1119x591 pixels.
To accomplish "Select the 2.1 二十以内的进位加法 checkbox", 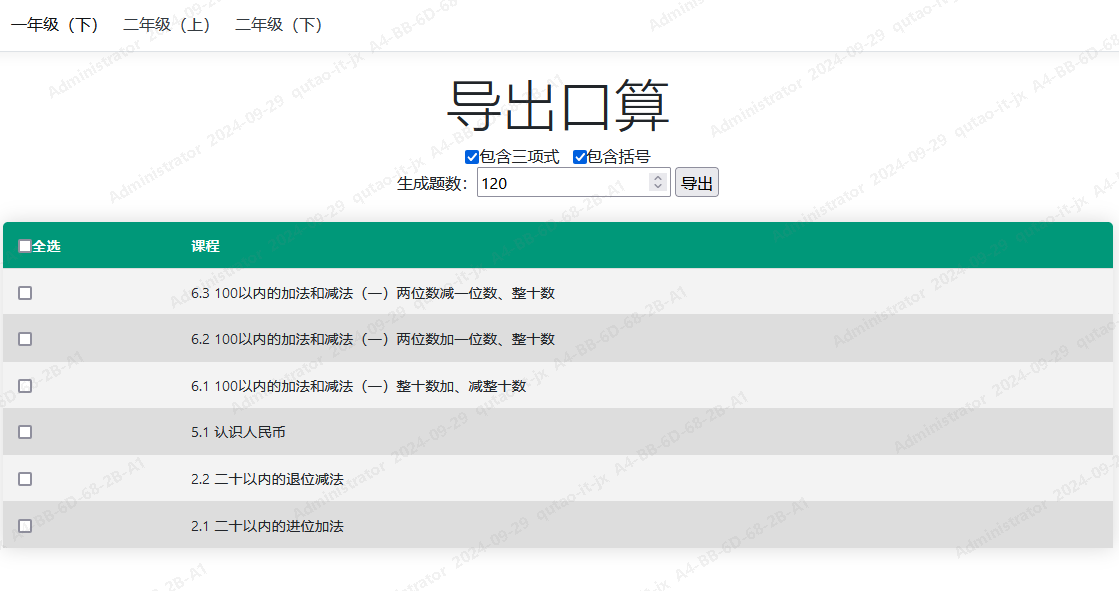I will click(x=25, y=526).
